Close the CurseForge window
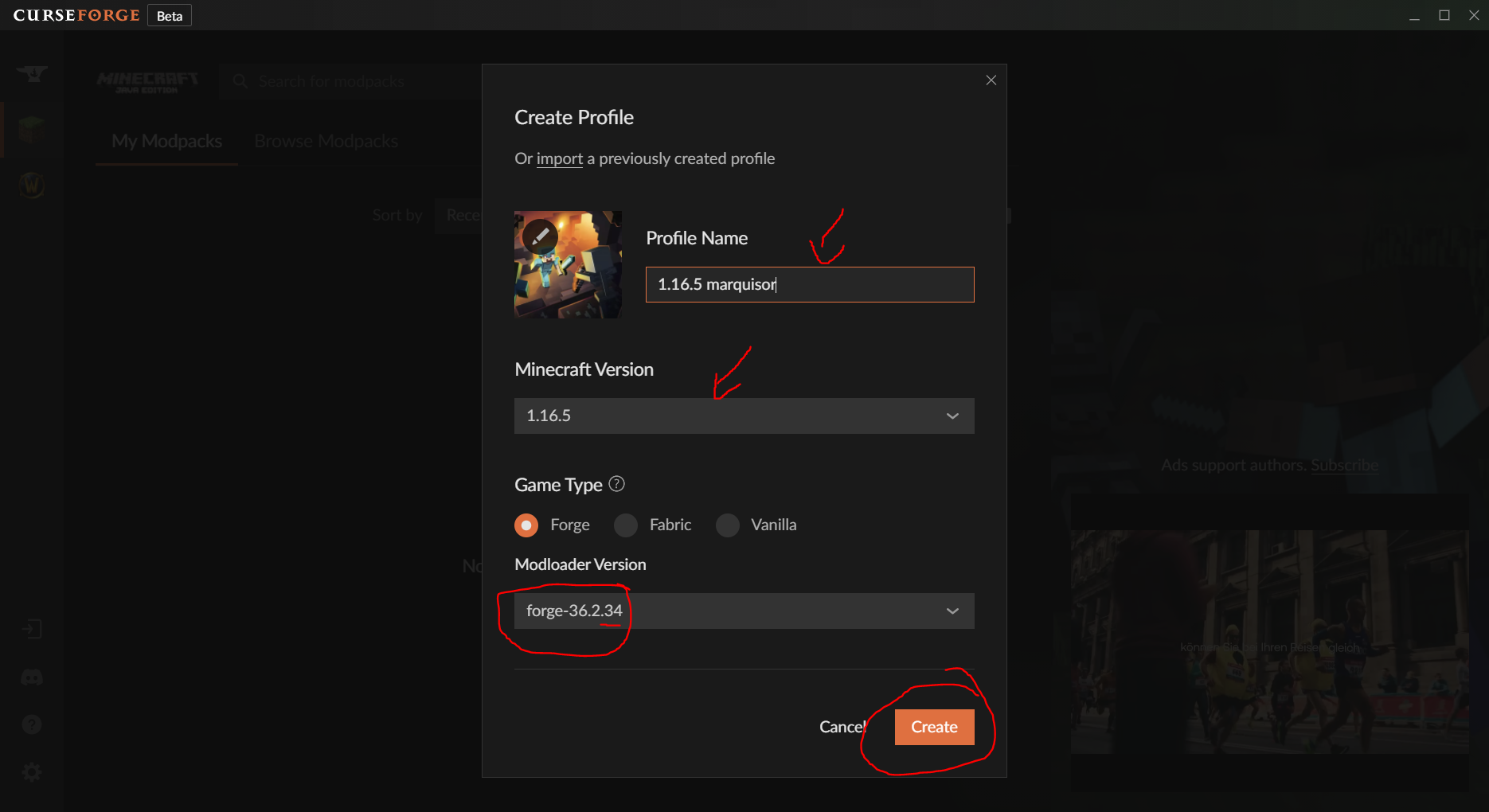 [x=1474, y=15]
